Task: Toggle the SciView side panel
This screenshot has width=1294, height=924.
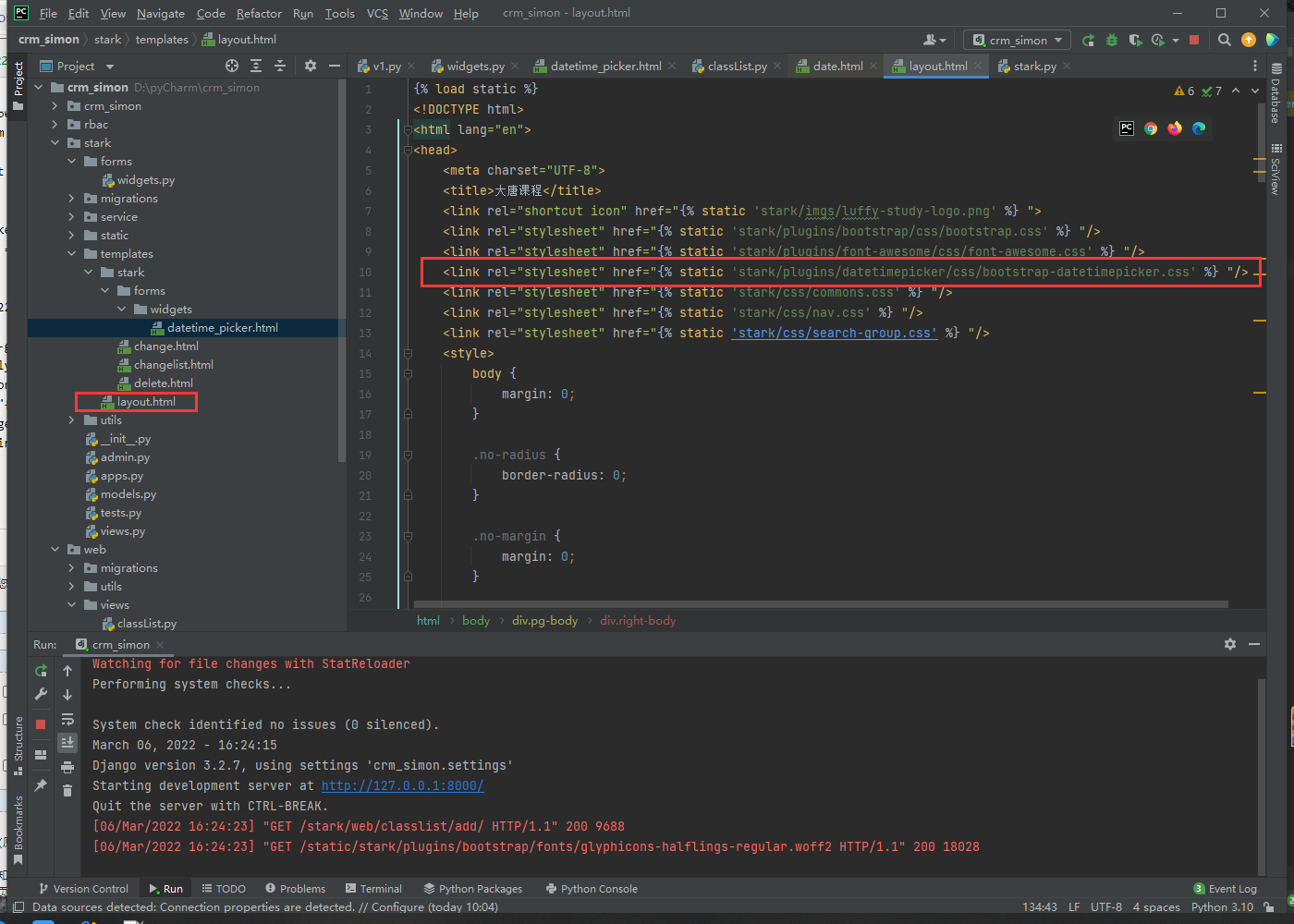Action: click(x=1276, y=169)
